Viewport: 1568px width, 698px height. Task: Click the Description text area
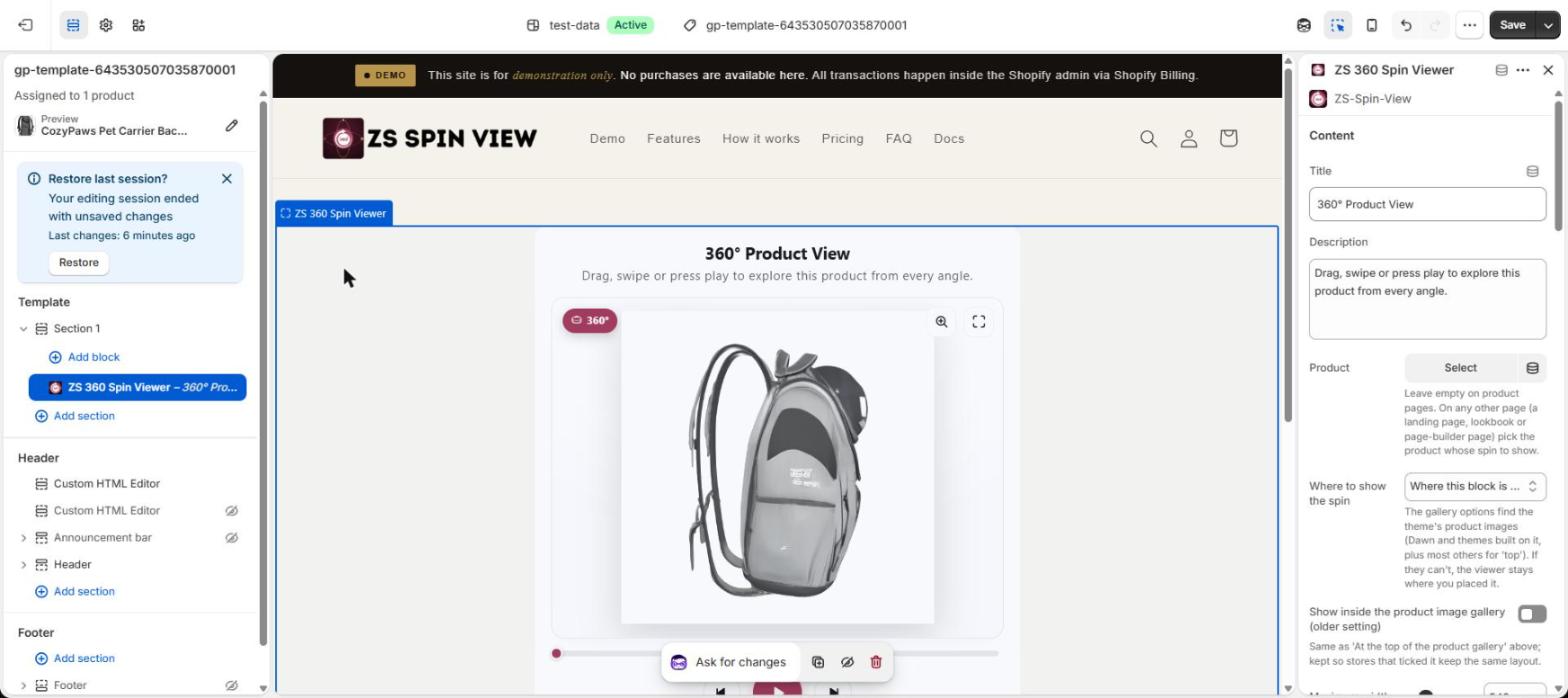[x=1427, y=299]
